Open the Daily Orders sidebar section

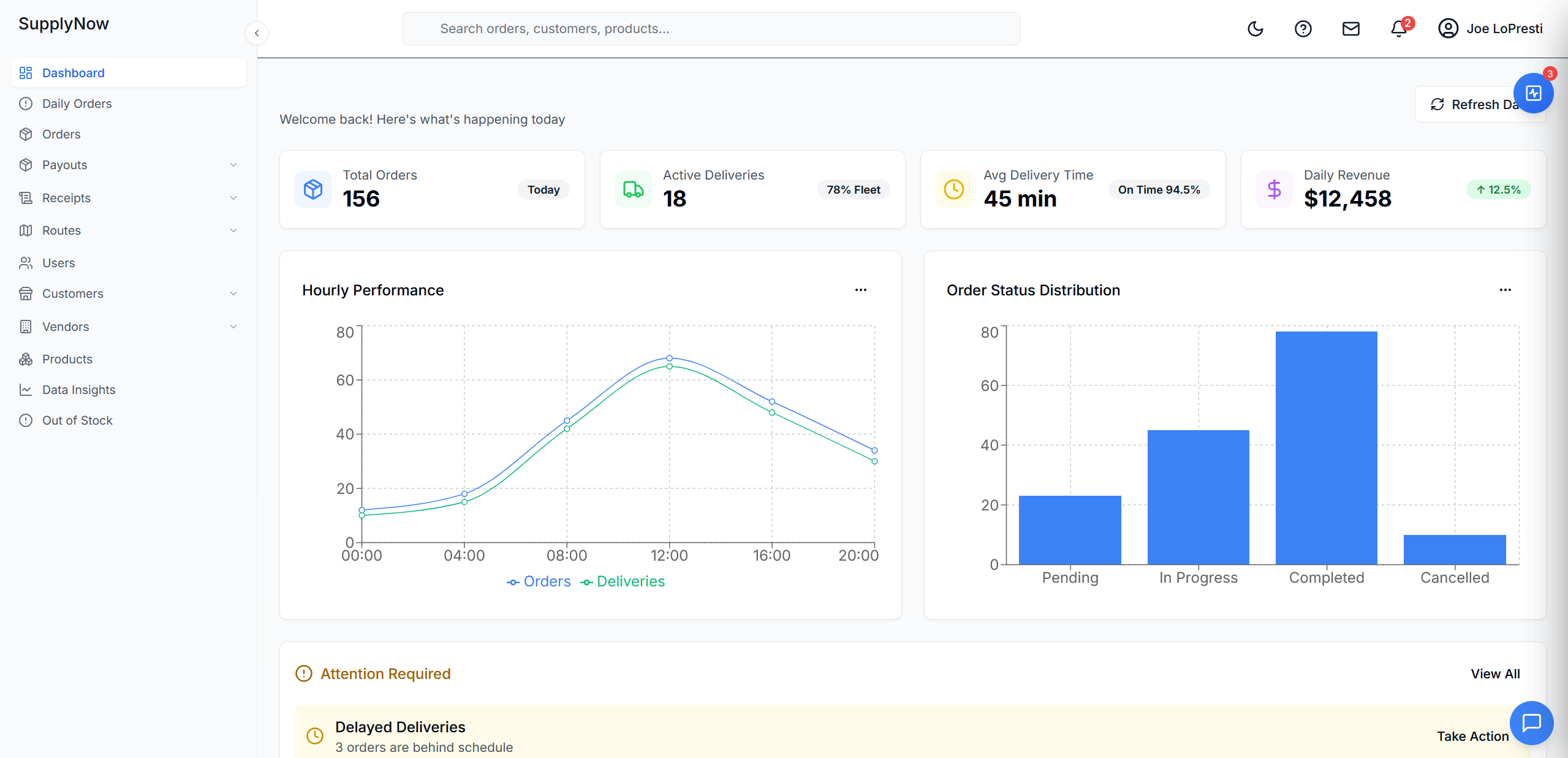click(77, 103)
